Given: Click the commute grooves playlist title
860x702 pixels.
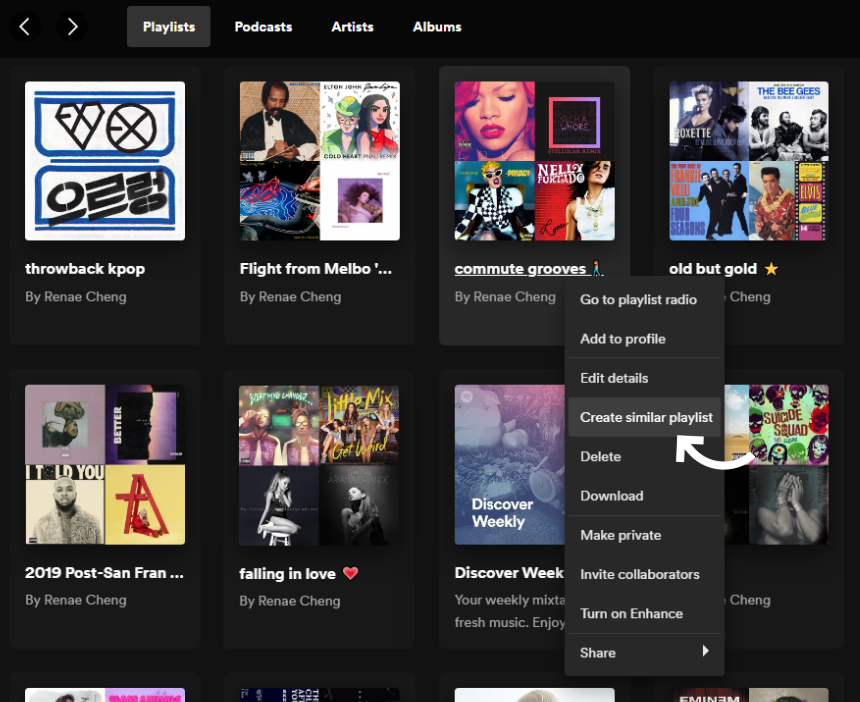Looking at the screenshot, I should (520, 269).
